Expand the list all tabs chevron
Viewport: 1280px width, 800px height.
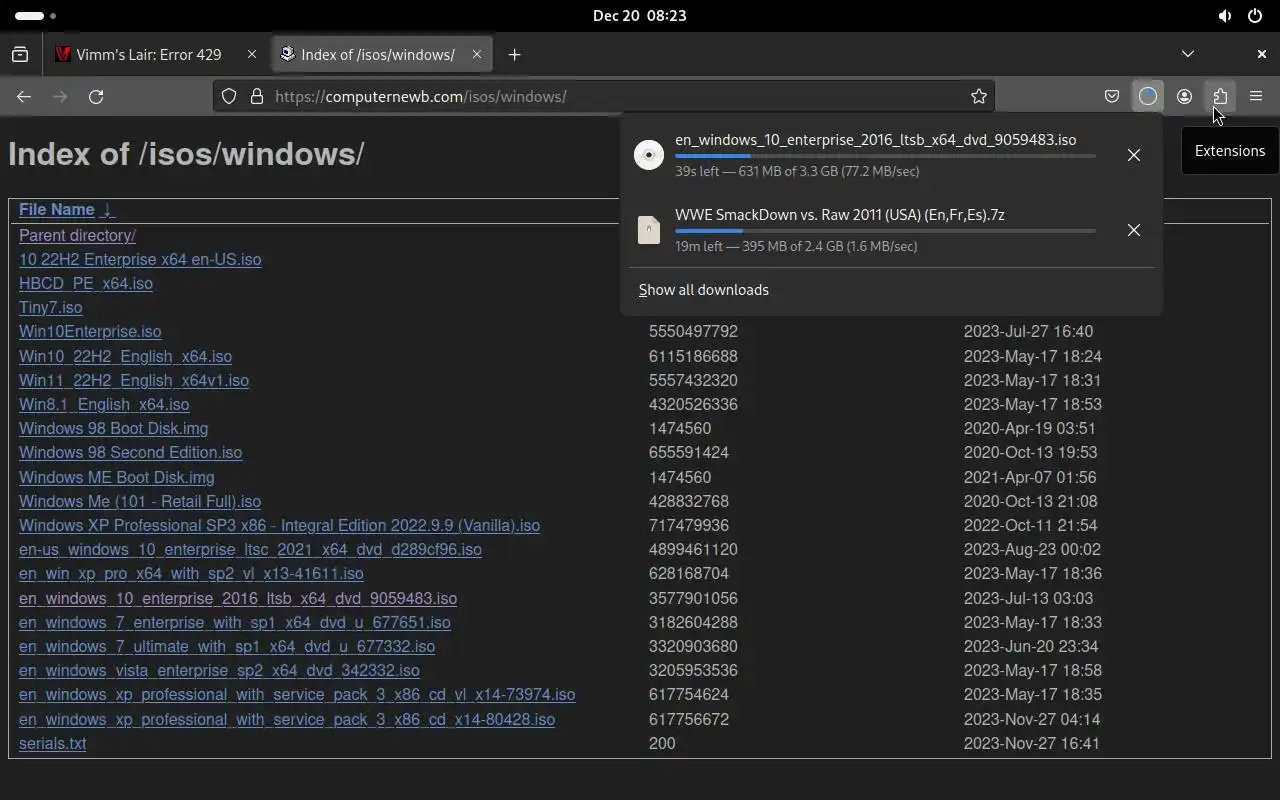[x=1188, y=54]
